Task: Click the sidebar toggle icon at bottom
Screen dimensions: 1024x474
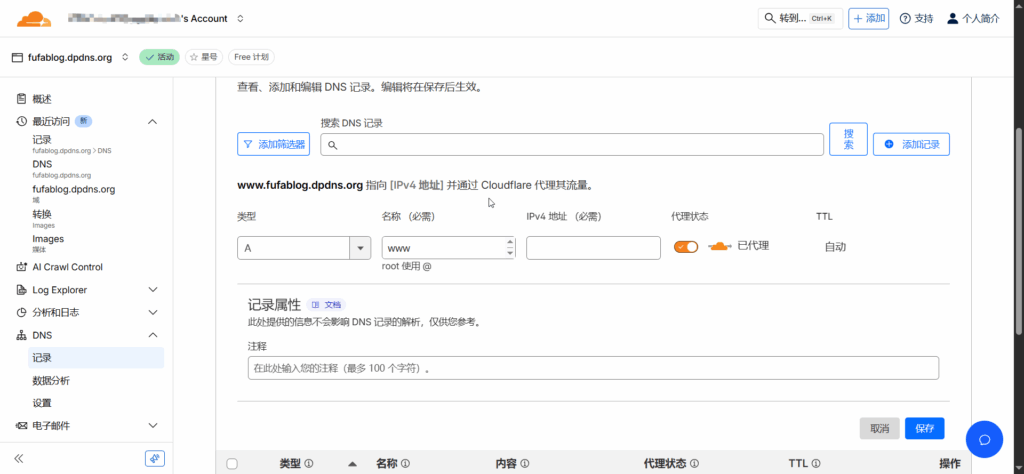Action: [x=154, y=458]
